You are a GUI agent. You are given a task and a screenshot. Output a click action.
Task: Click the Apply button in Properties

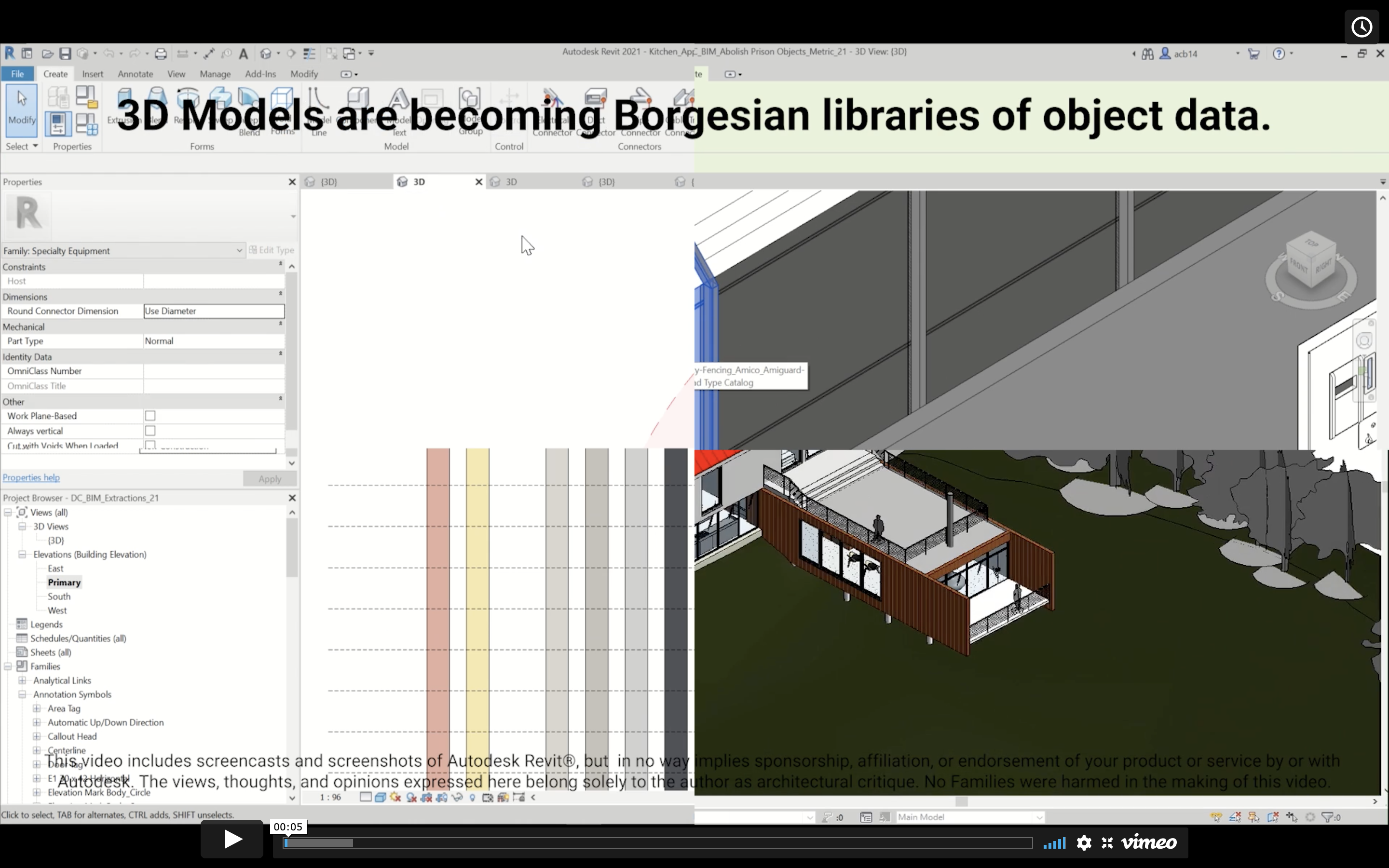pos(270,479)
